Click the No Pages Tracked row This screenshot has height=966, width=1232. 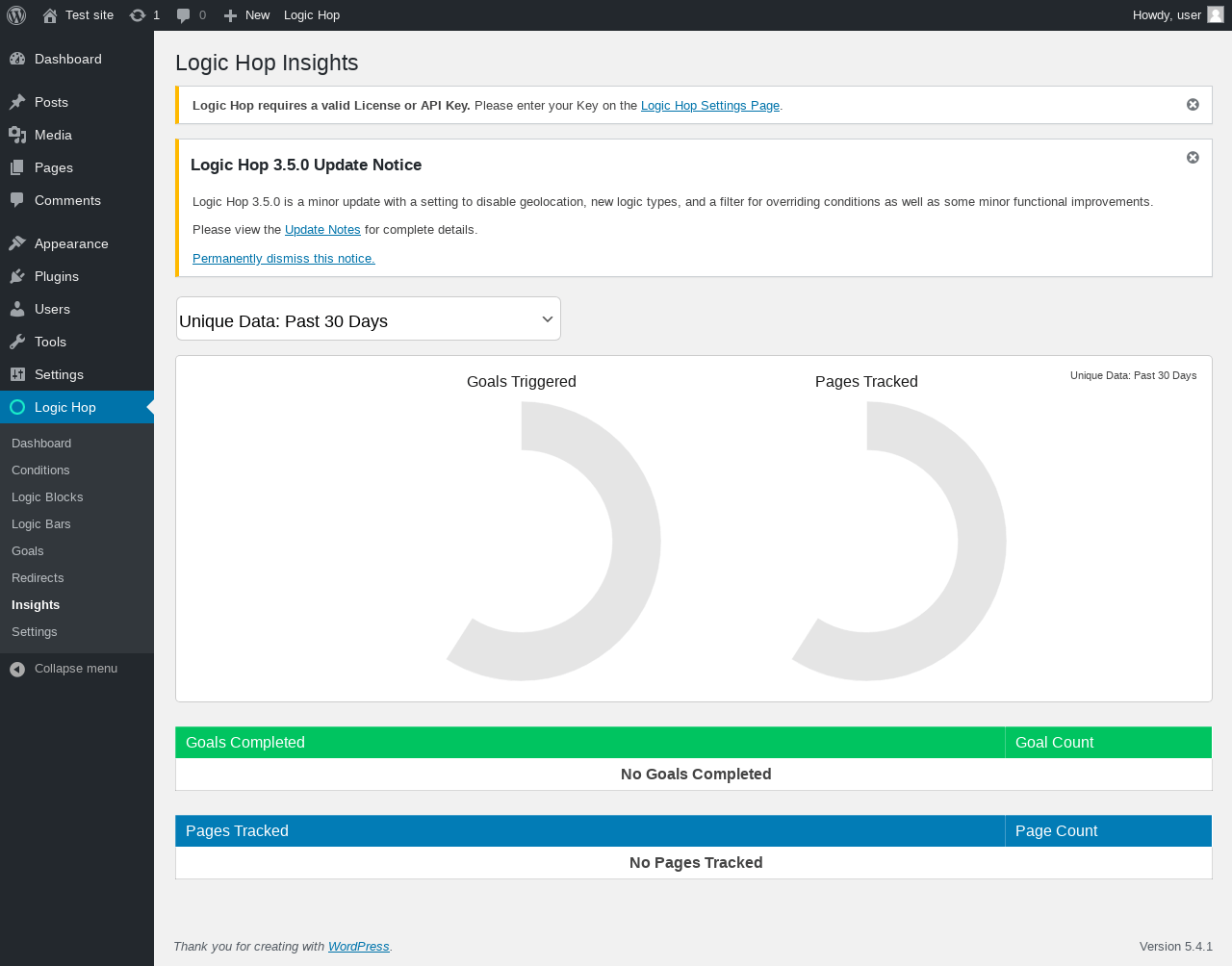694,863
